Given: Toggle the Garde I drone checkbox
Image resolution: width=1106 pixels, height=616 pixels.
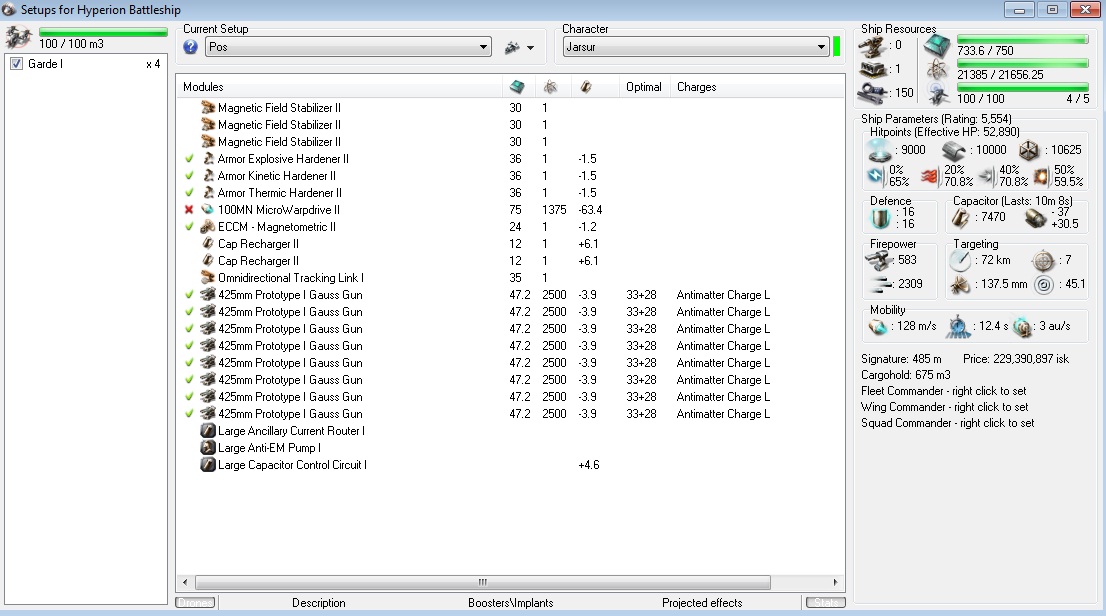Looking at the screenshot, I should [x=17, y=64].
